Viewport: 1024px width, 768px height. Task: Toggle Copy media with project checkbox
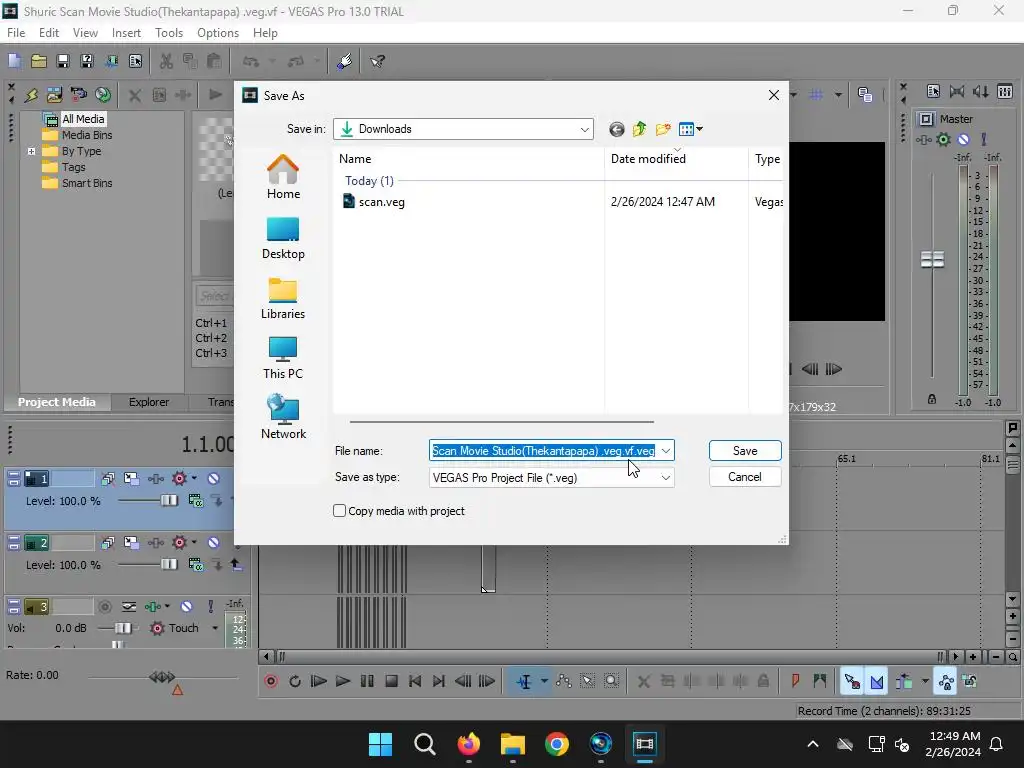tap(340, 511)
